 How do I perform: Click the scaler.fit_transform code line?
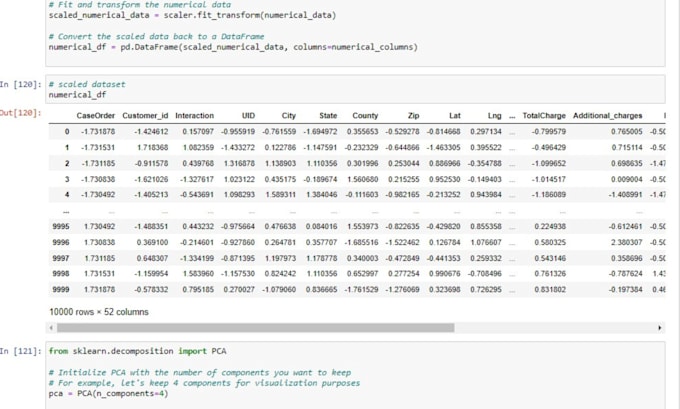tap(192, 15)
